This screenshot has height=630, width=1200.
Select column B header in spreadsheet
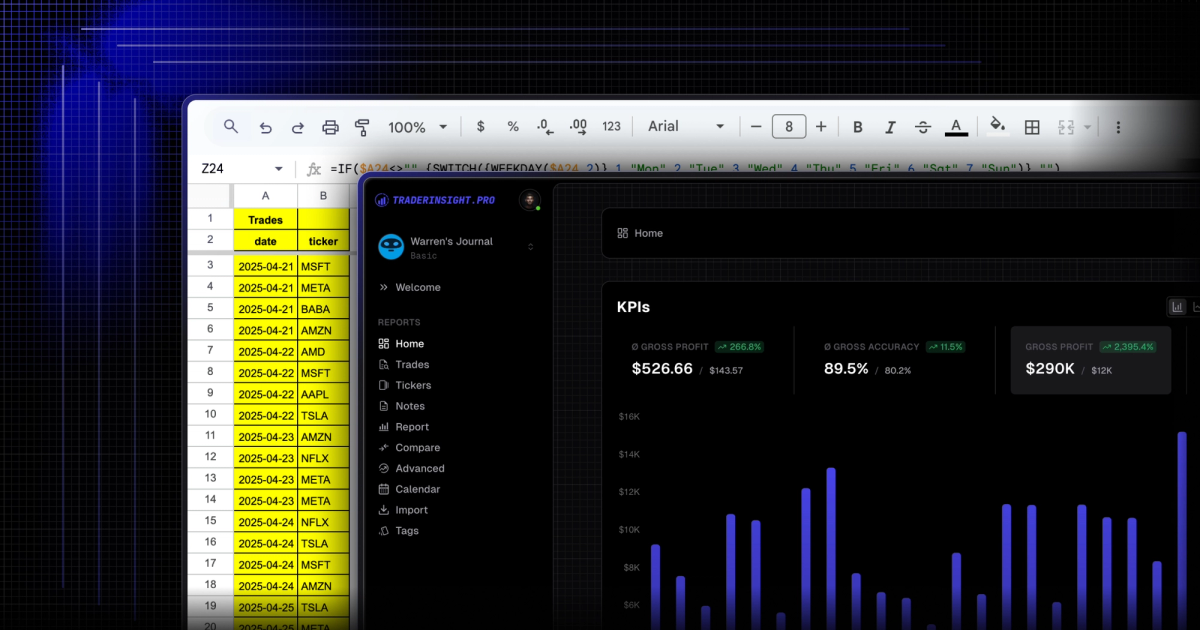point(324,196)
